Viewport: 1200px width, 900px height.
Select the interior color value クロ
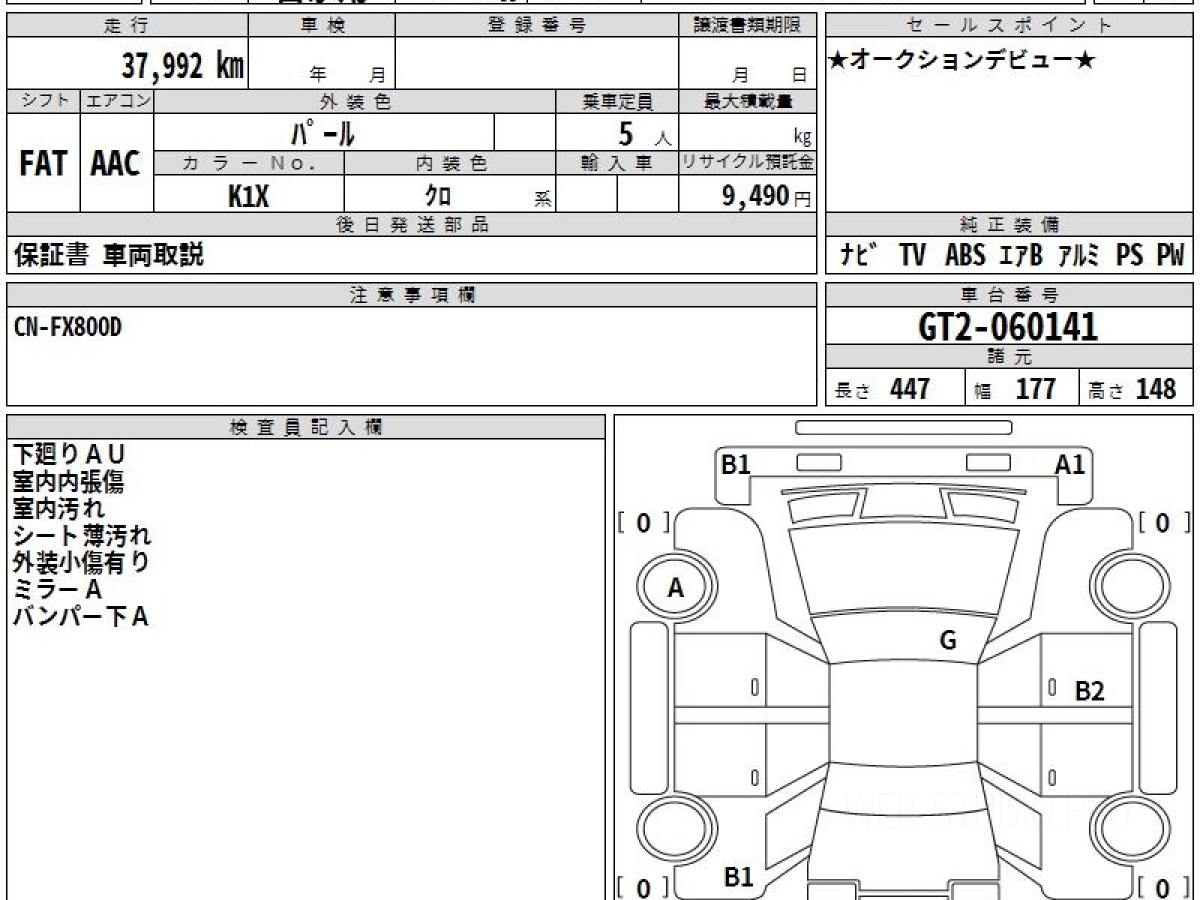click(438, 196)
